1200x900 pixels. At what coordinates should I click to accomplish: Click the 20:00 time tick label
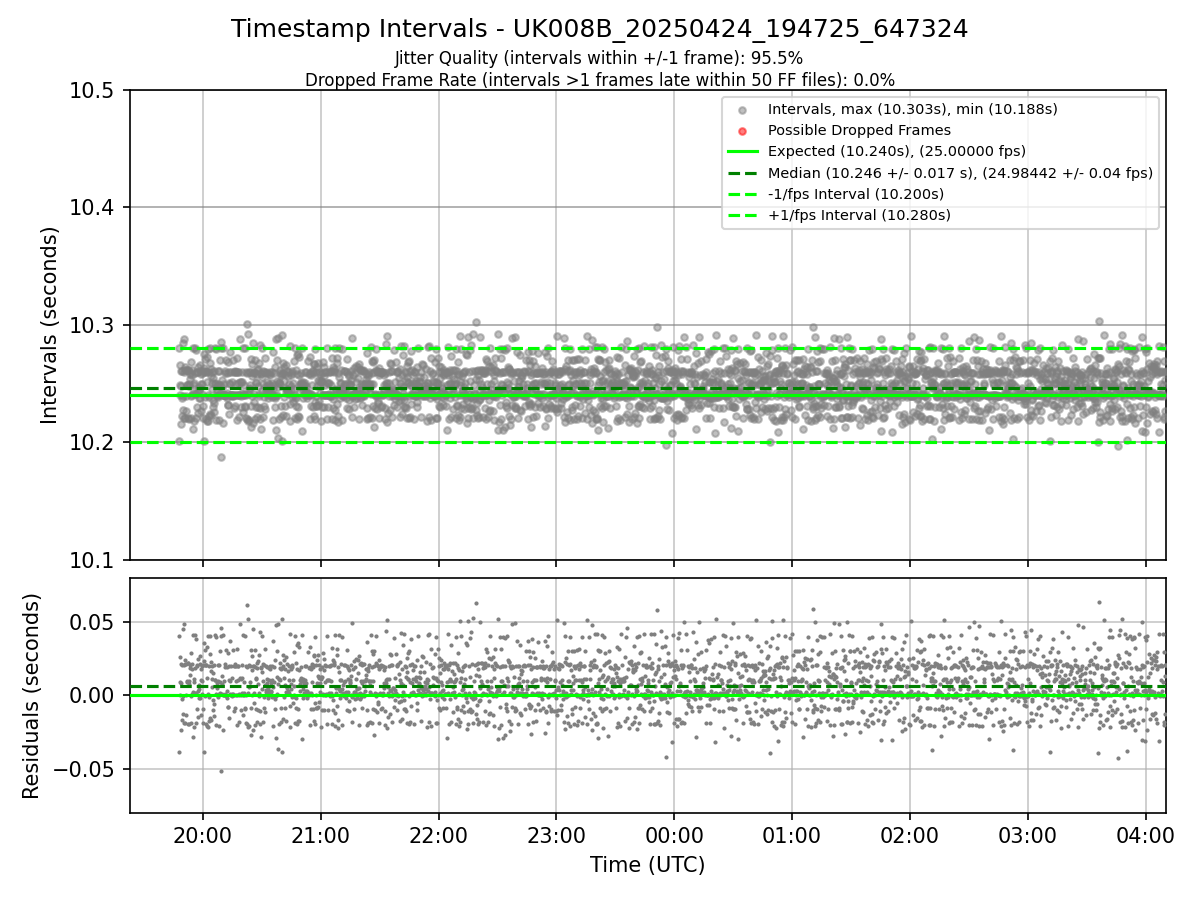tap(203, 834)
